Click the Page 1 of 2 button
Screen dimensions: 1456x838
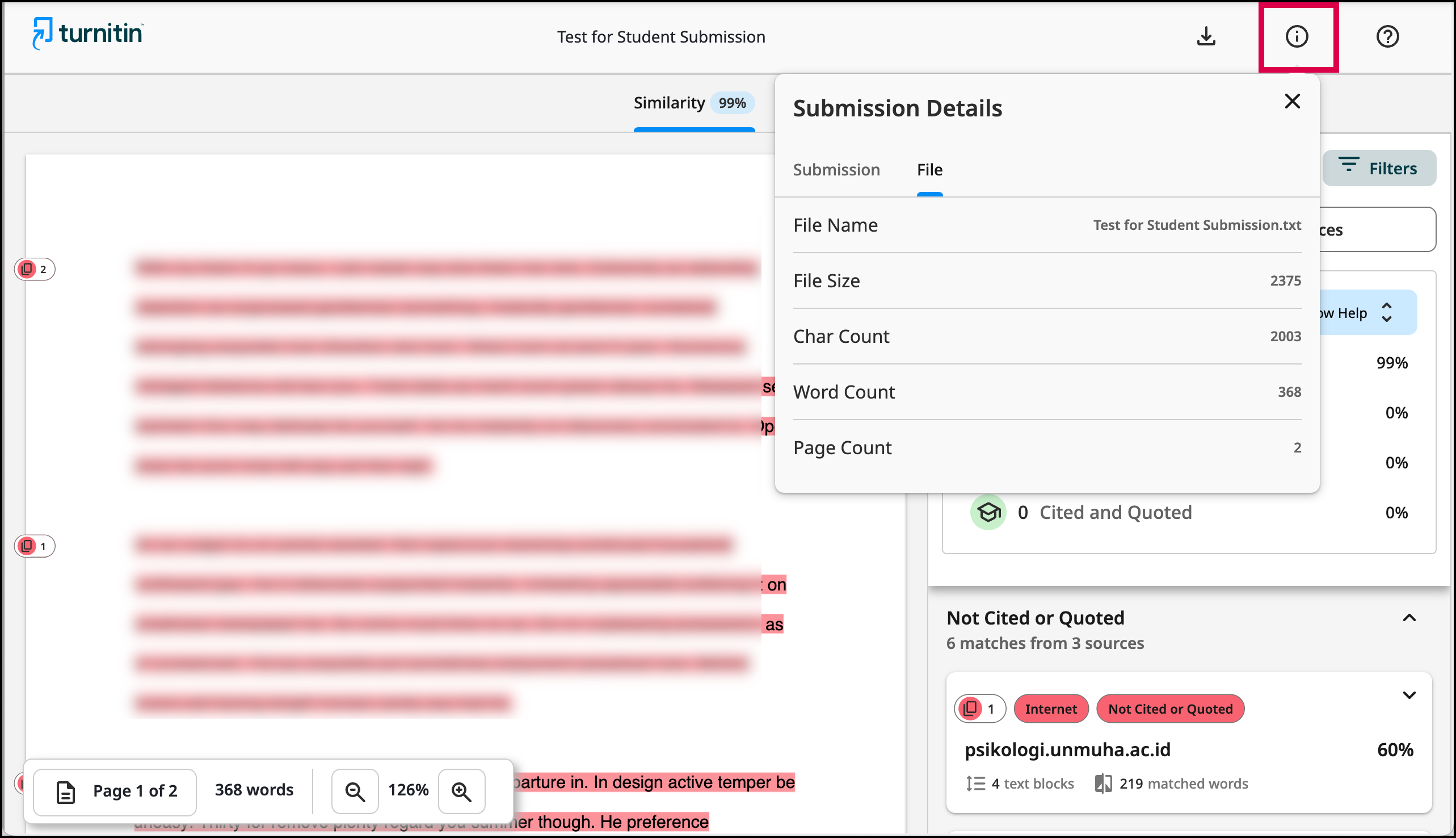116,791
